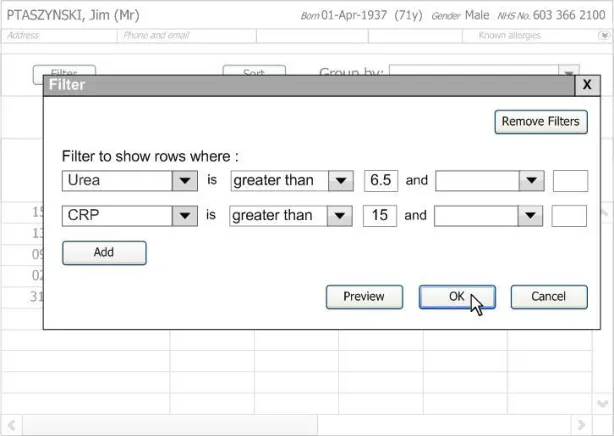Click the value field containing 15

tap(380, 216)
